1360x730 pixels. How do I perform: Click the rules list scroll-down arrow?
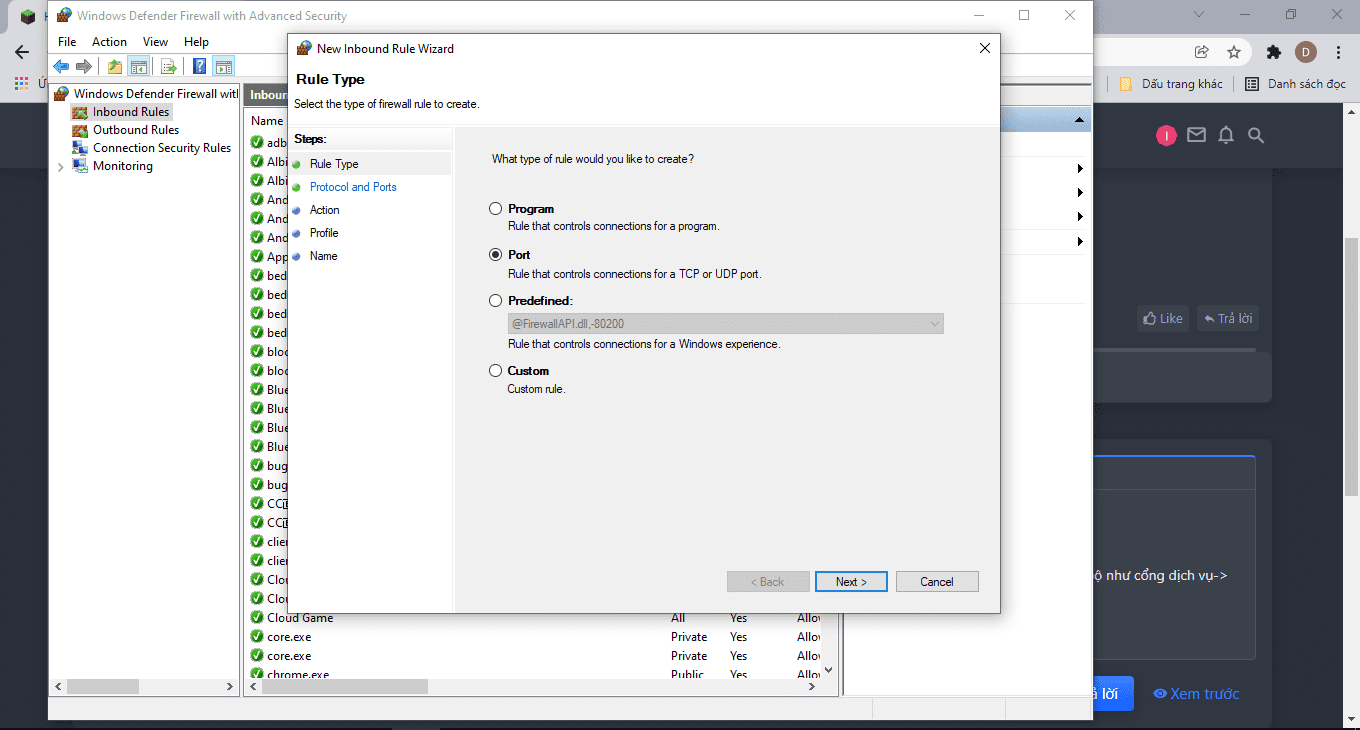(x=828, y=669)
